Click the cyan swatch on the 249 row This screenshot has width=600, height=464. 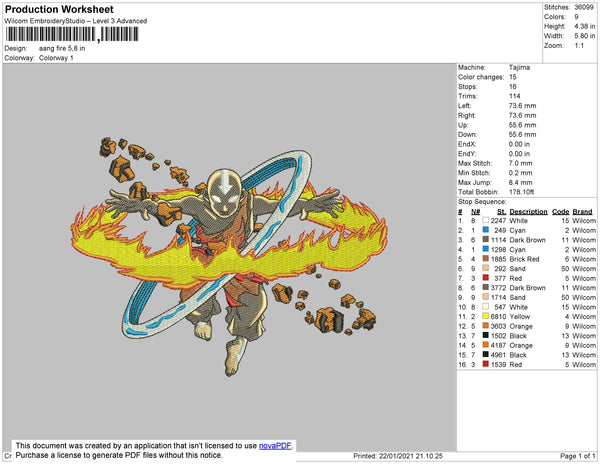(486, 230)
